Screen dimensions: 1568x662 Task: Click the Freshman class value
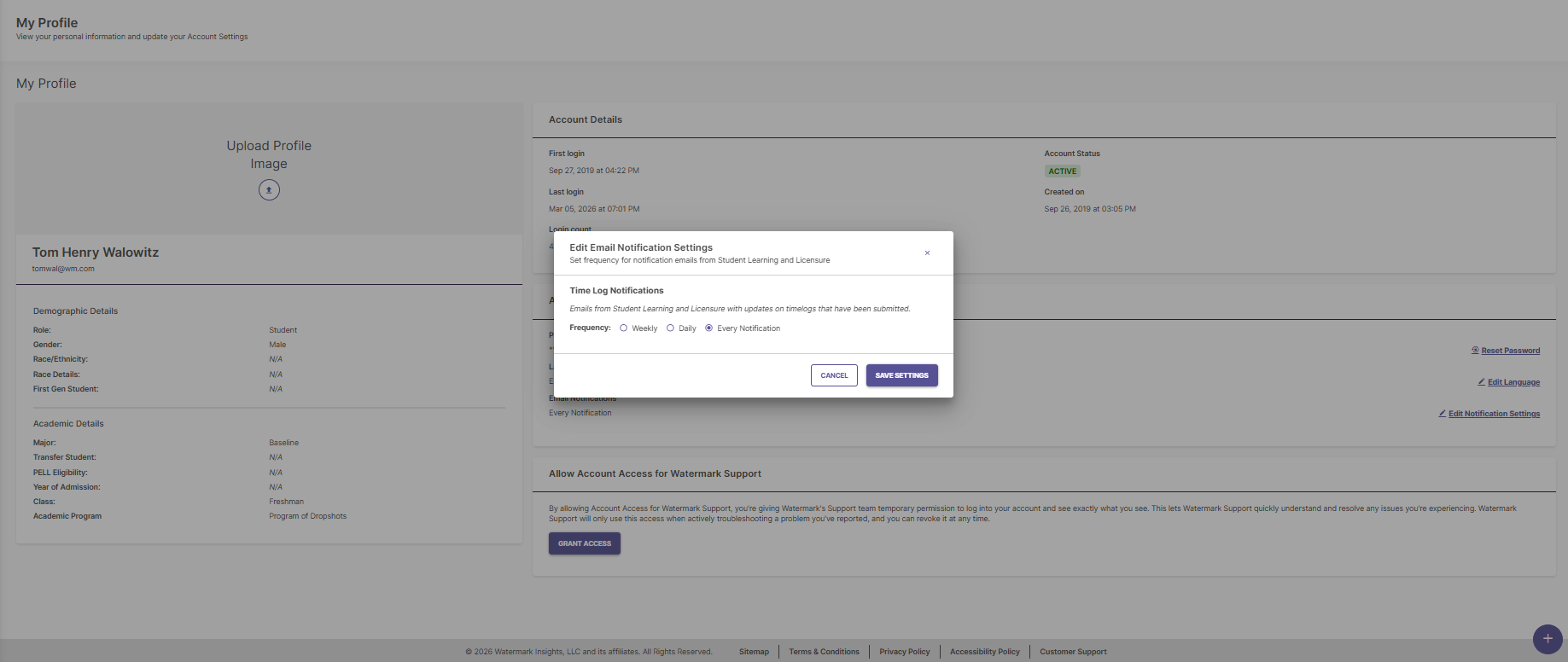[287, 502]
